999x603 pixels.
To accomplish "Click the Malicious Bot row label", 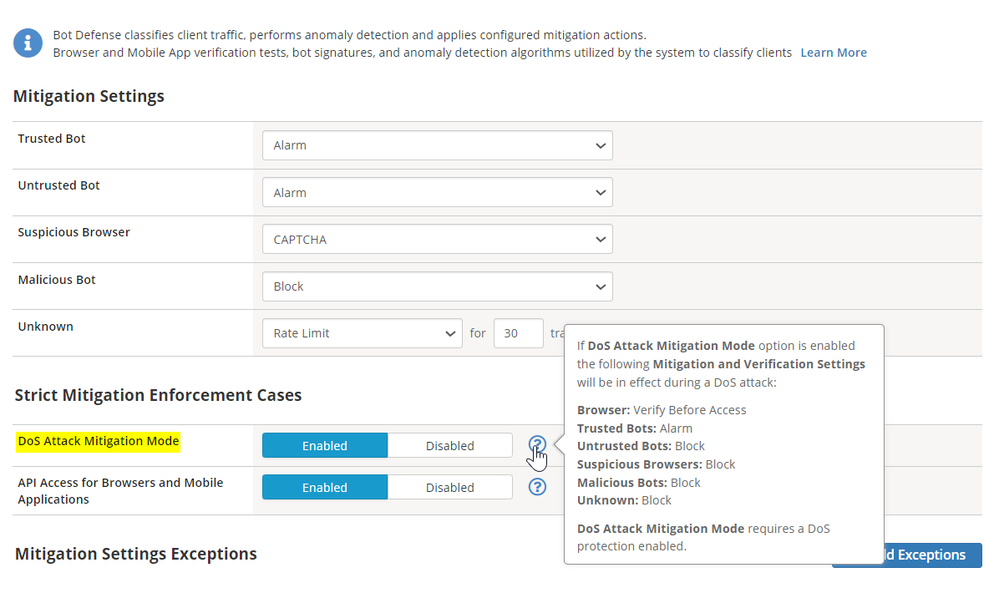I will [57, 280].
